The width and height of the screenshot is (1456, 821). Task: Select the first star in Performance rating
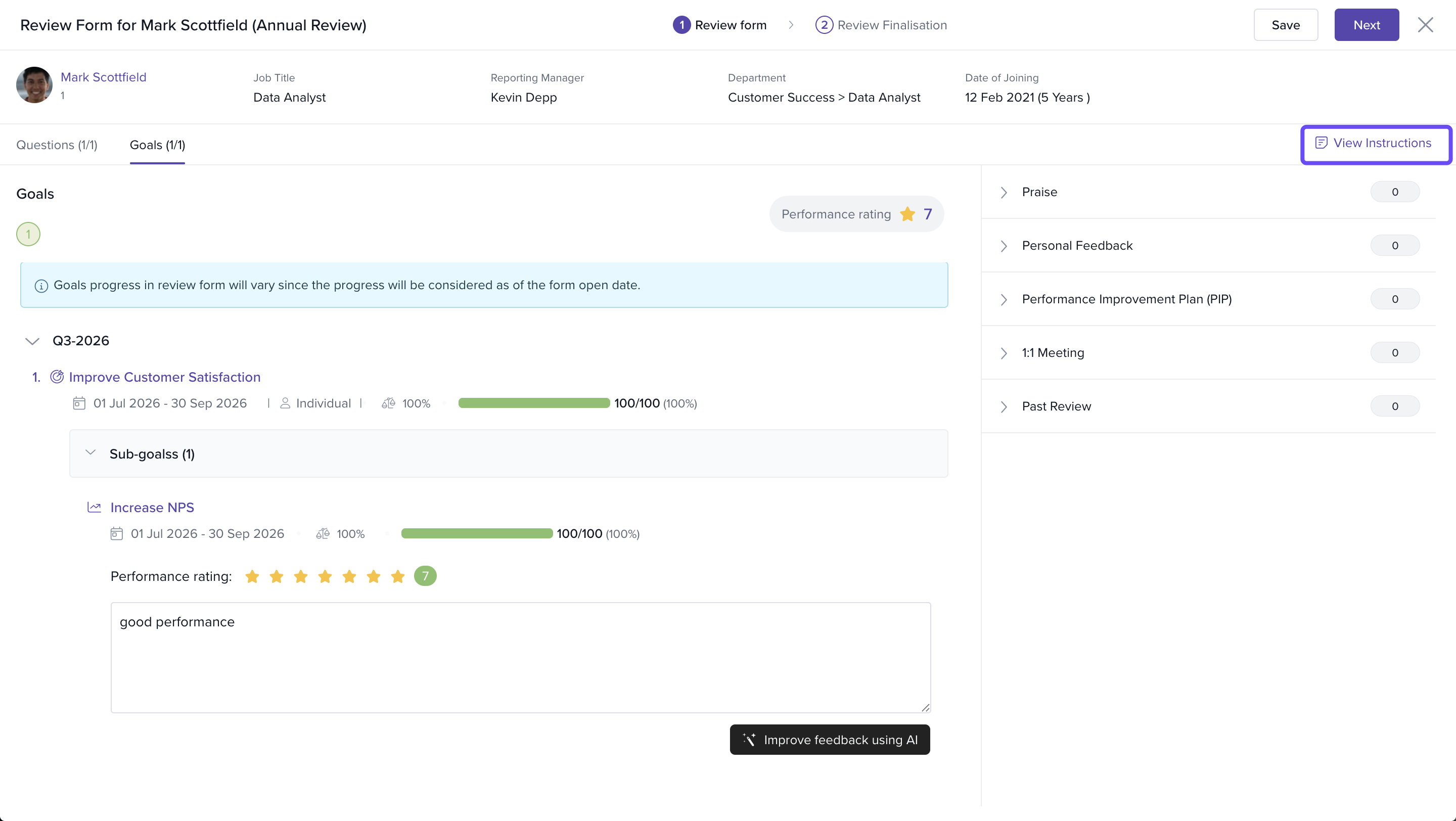click(x=252, y=576)
